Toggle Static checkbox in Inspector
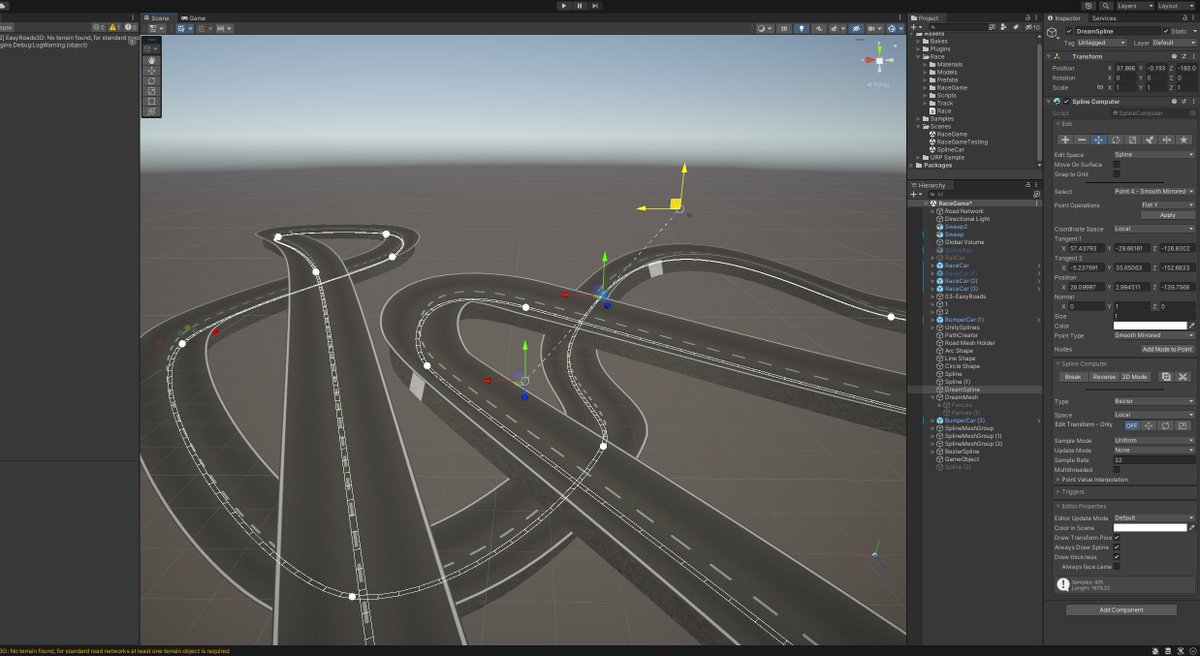 1165,31
